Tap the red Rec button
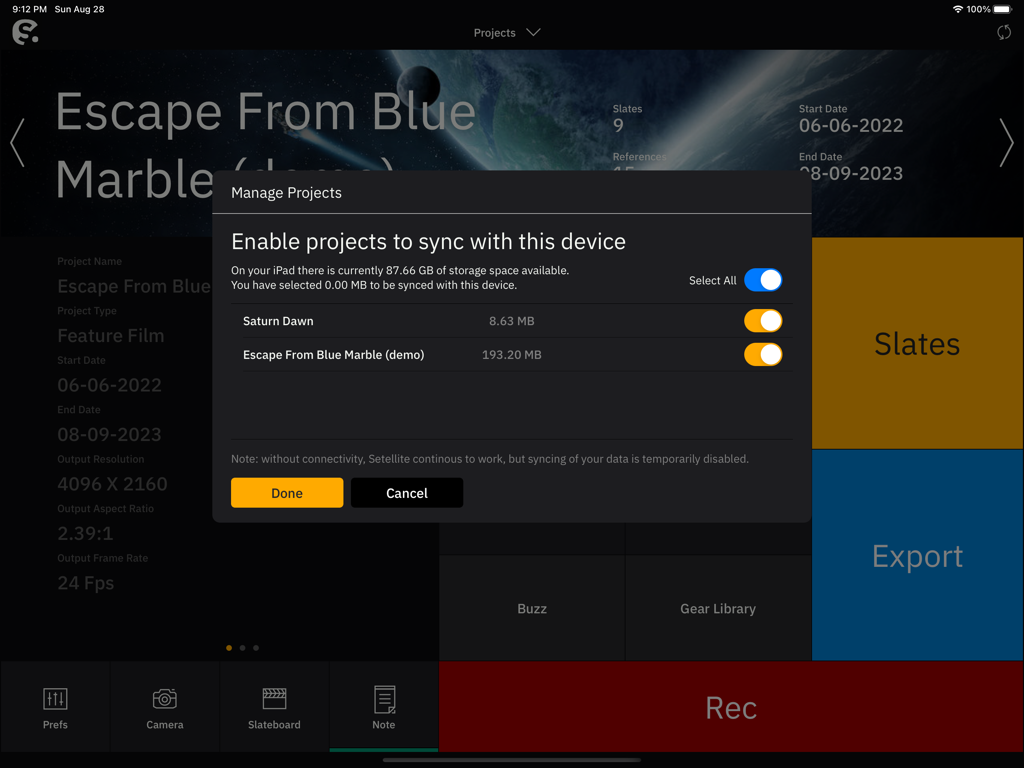Image resolution: width=1024 pixels, height=768 pixels. click(731, 707)
